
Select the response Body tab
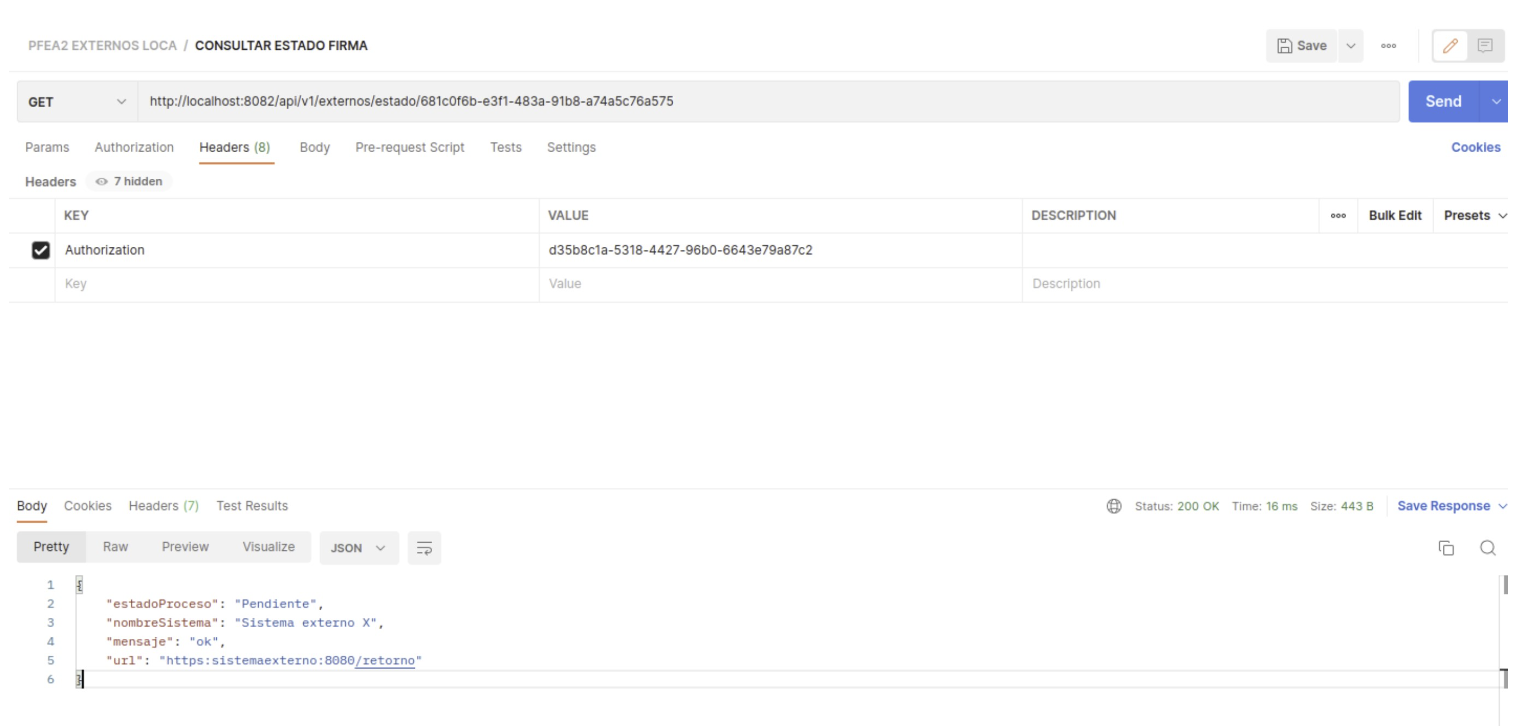click(x=31, y=505)
